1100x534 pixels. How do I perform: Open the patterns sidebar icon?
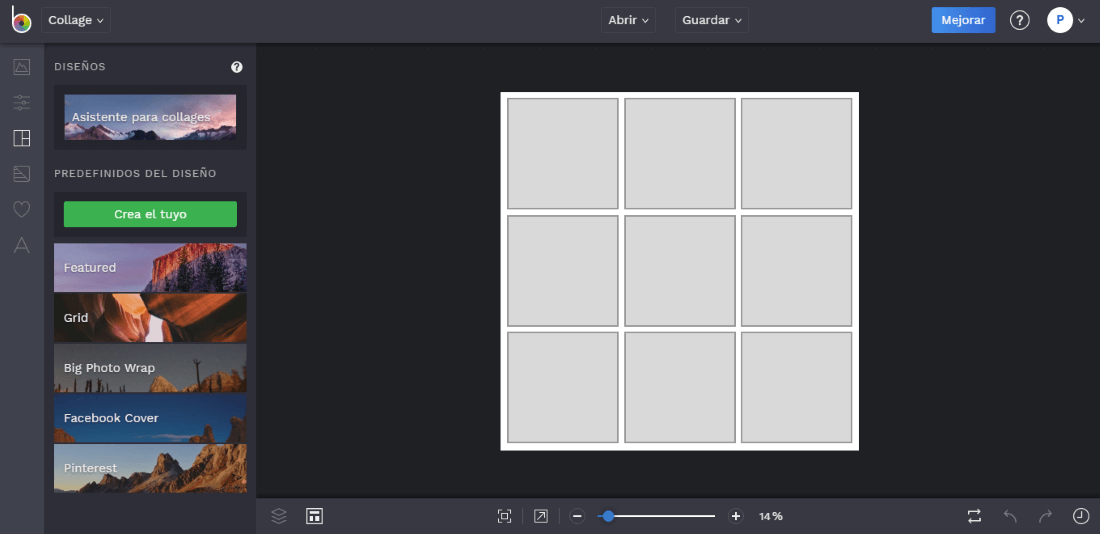point(21,174)
